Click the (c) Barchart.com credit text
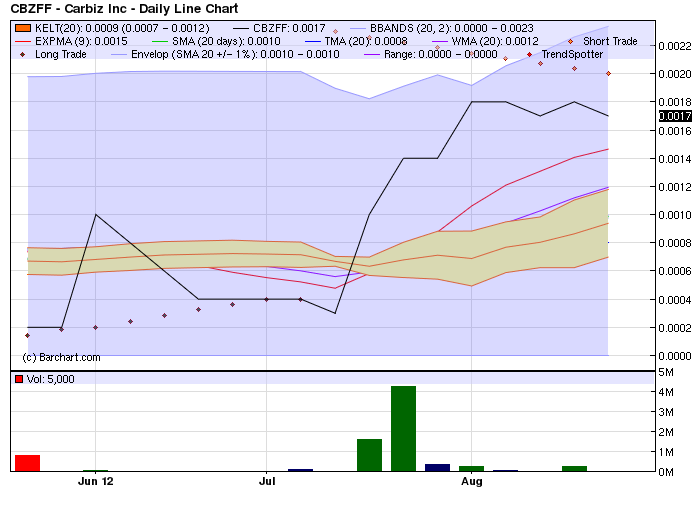The width and height of the screenshot is (700, 512). pos(61,357)
